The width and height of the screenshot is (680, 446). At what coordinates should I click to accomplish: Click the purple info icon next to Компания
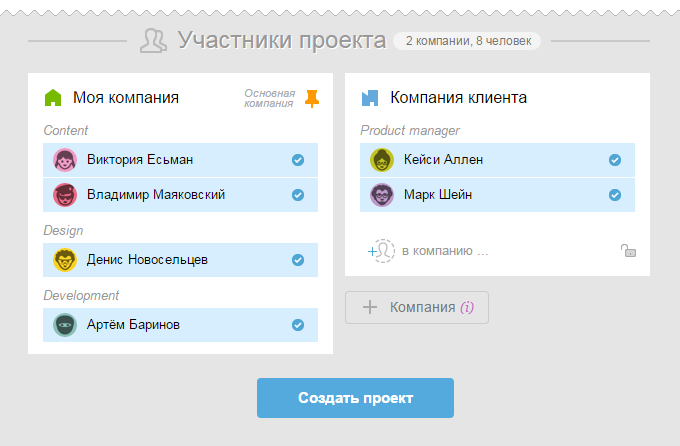click(467, 307)
